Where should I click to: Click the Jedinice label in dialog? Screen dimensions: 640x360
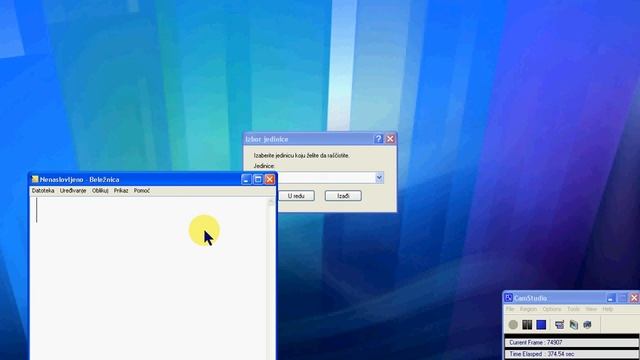(x=264, y=166)
